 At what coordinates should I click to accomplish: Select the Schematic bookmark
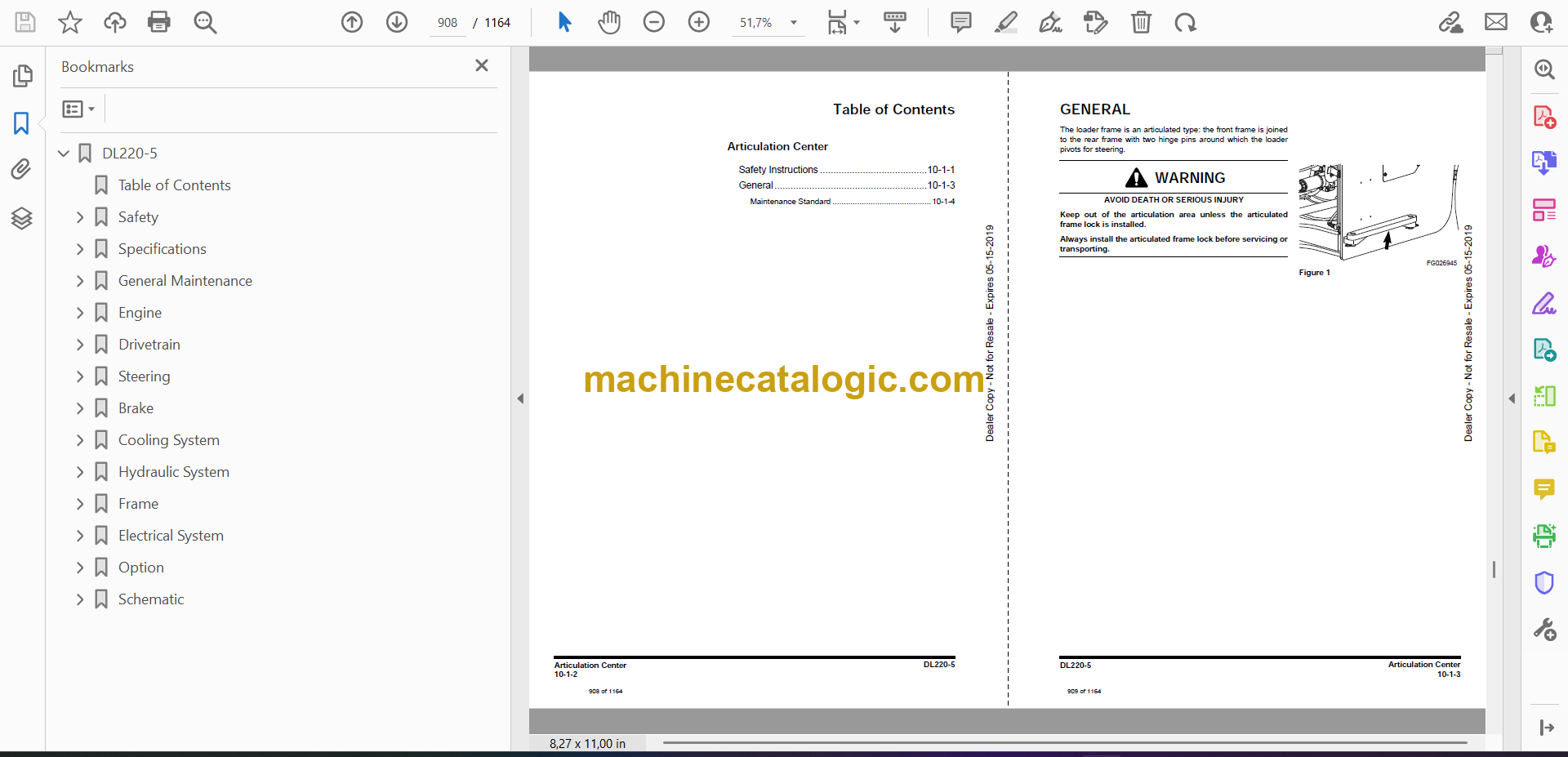[151, 599]
